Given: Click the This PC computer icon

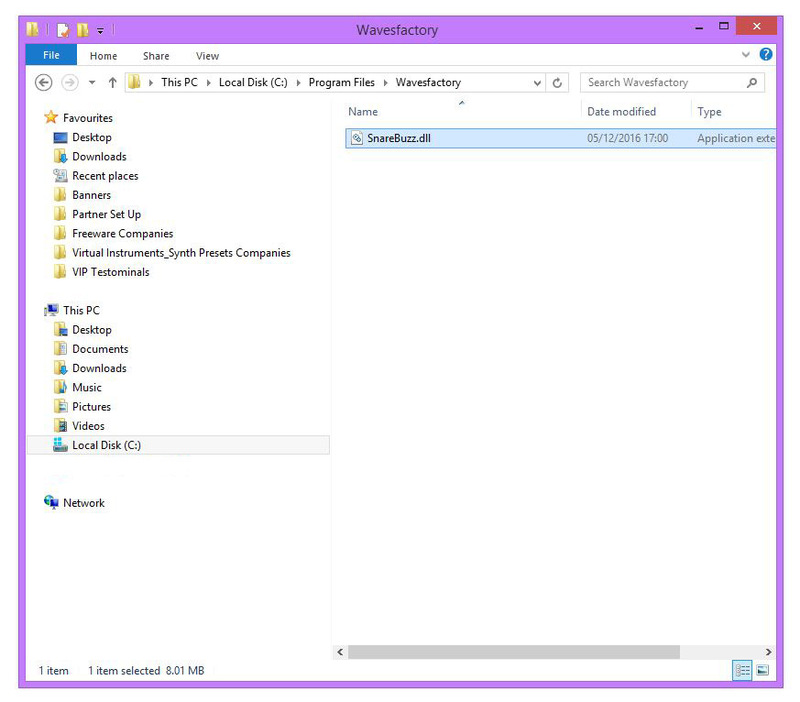Looking at the screenshot, I should tap(52, 310).
